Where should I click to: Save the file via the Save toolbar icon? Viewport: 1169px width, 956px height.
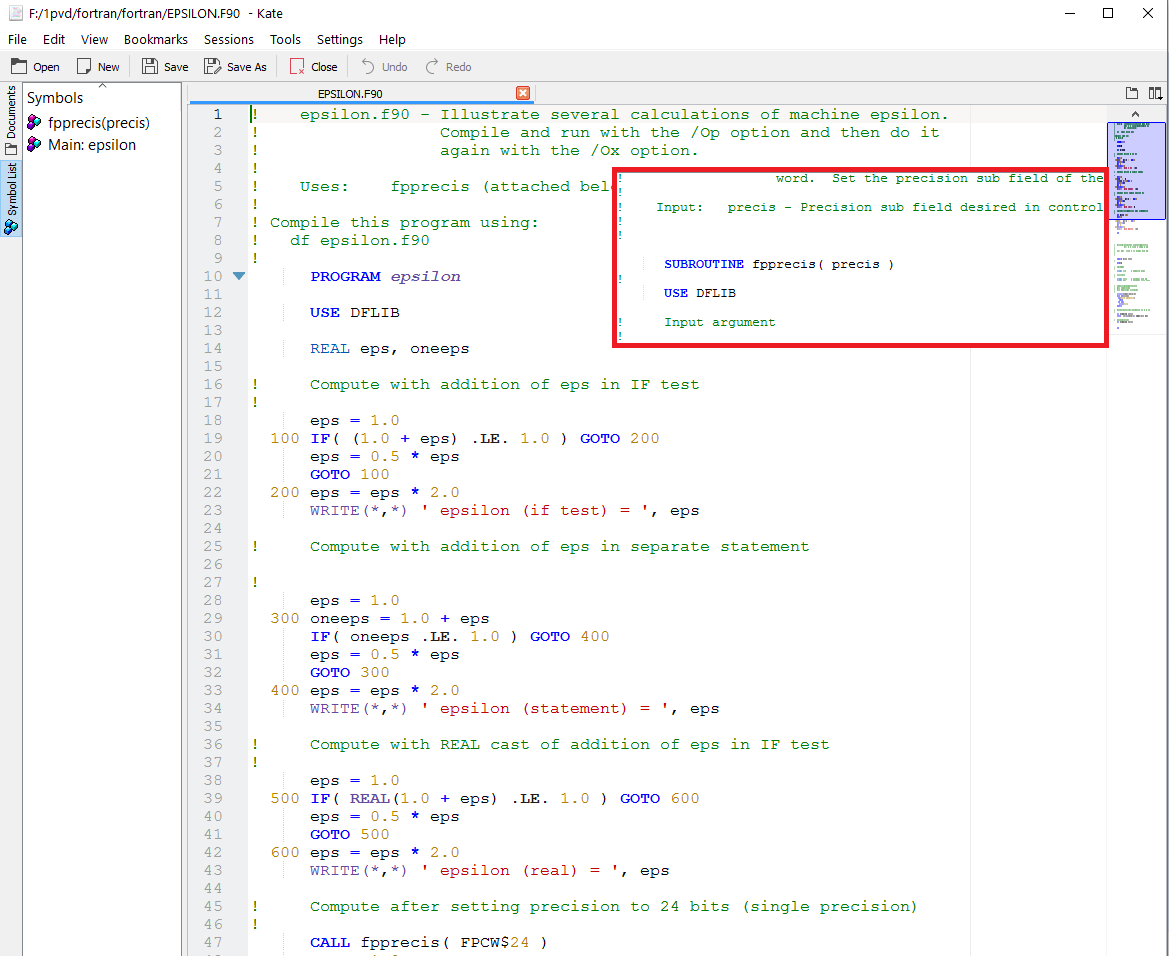click(163, 66)
